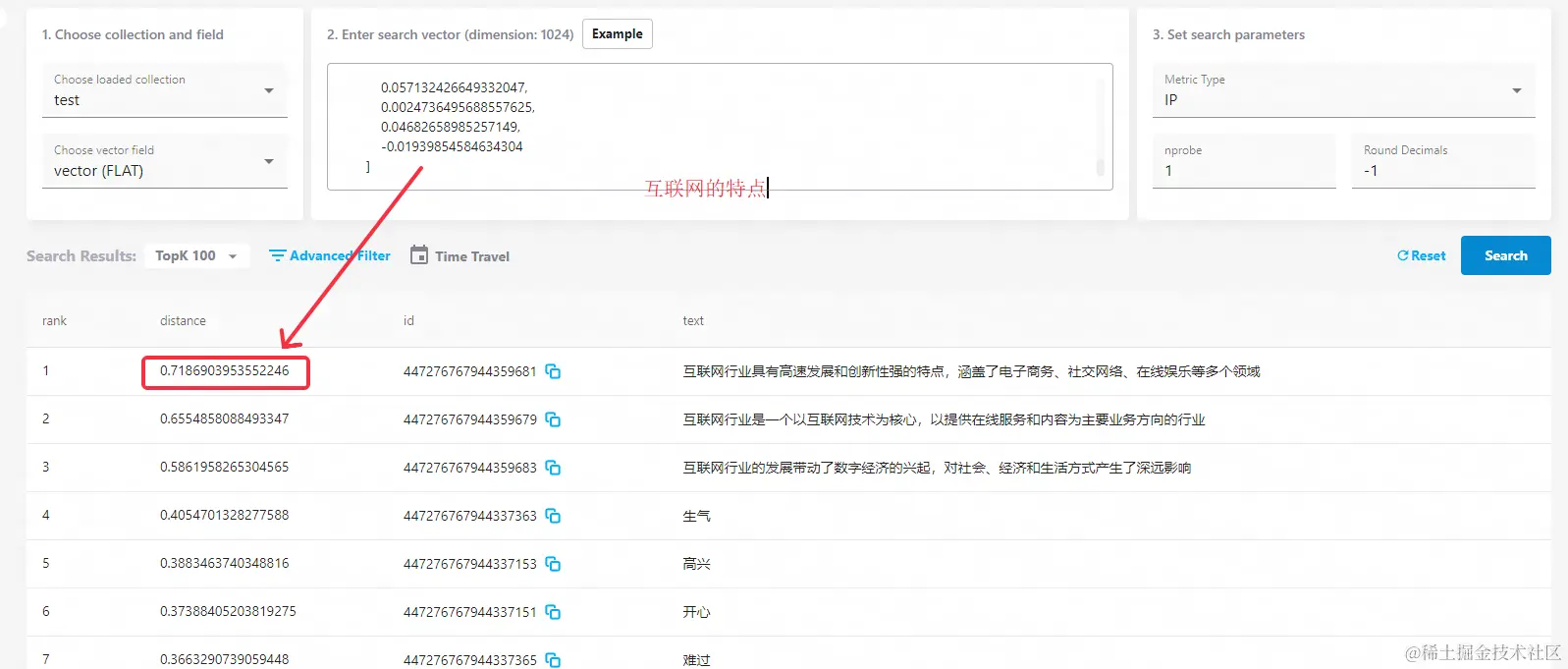
Task: Click the distance column header
Action: 183,321
